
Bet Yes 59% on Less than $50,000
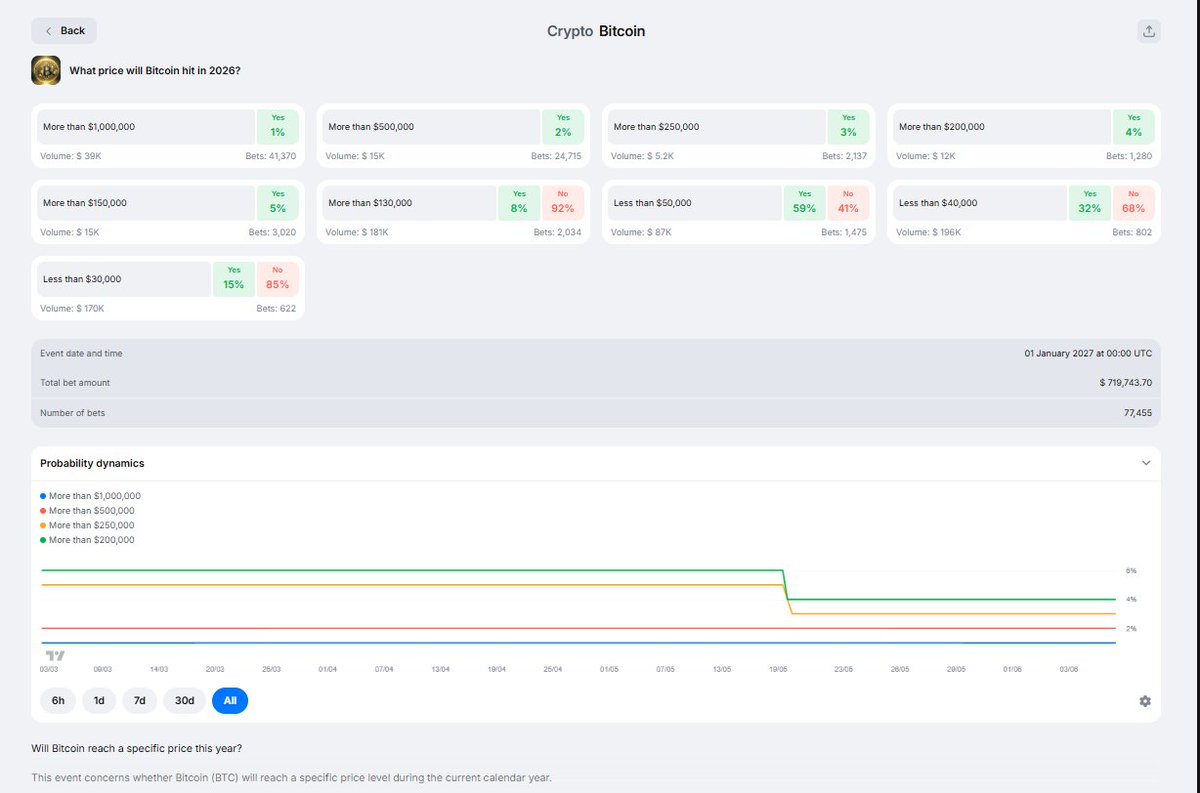click(x=805, y=203)
